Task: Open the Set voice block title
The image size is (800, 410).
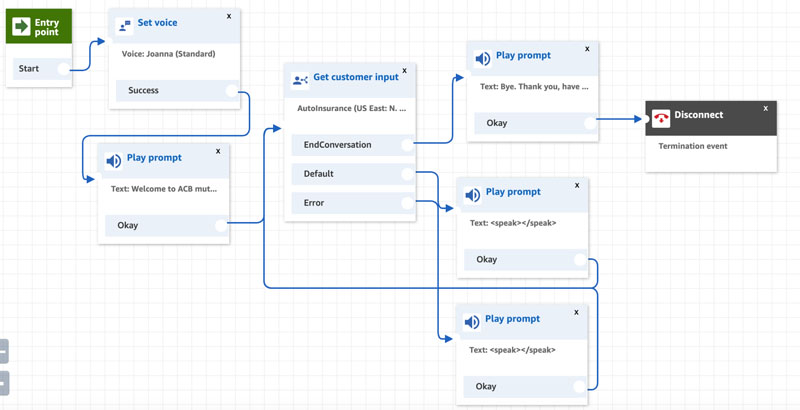Action: pos(158,23)
